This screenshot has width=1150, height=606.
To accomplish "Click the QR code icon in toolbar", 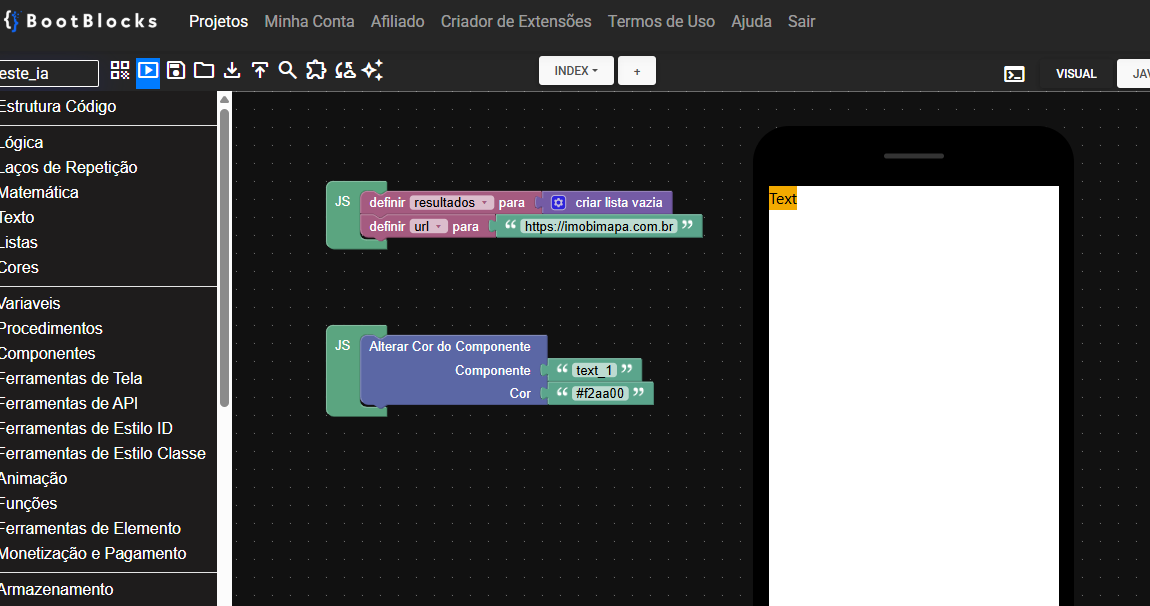I will coord(120,70).
